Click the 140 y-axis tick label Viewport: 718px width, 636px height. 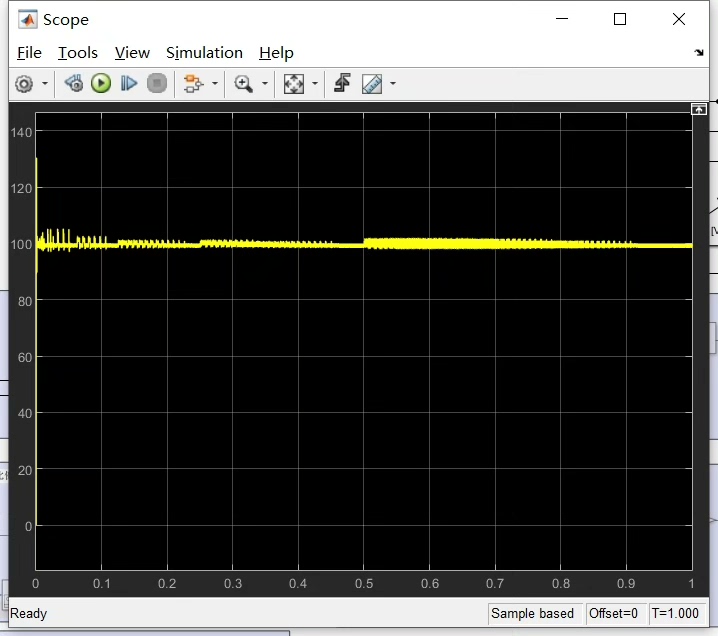coord(22,133)
